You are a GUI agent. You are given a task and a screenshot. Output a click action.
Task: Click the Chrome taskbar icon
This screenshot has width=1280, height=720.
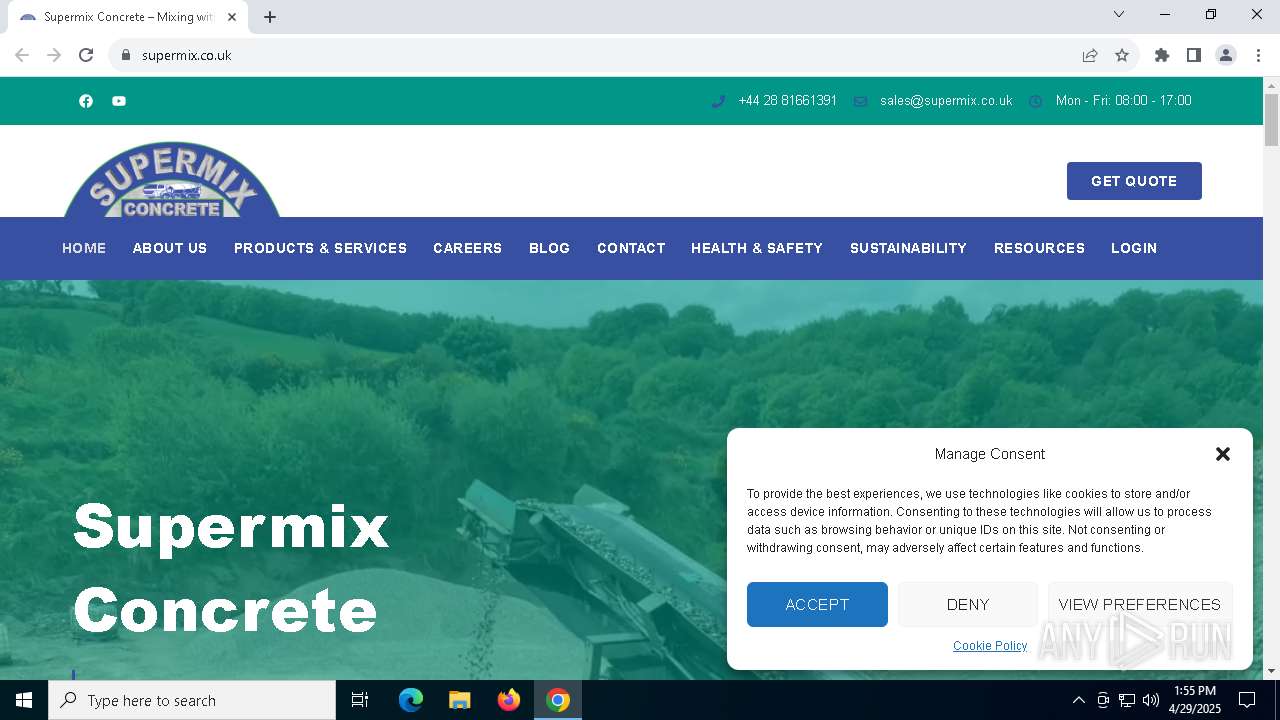[558, 700]
